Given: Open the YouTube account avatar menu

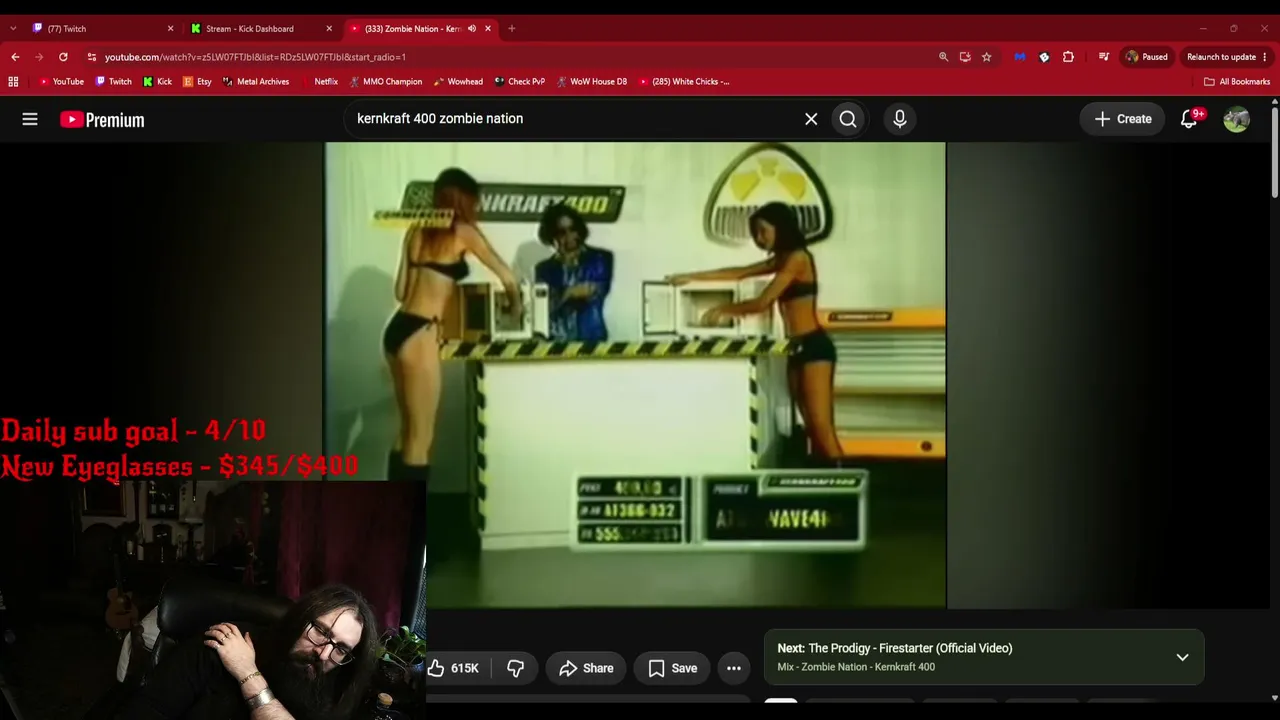Looking at the screenshot, I should [1237, 119].
